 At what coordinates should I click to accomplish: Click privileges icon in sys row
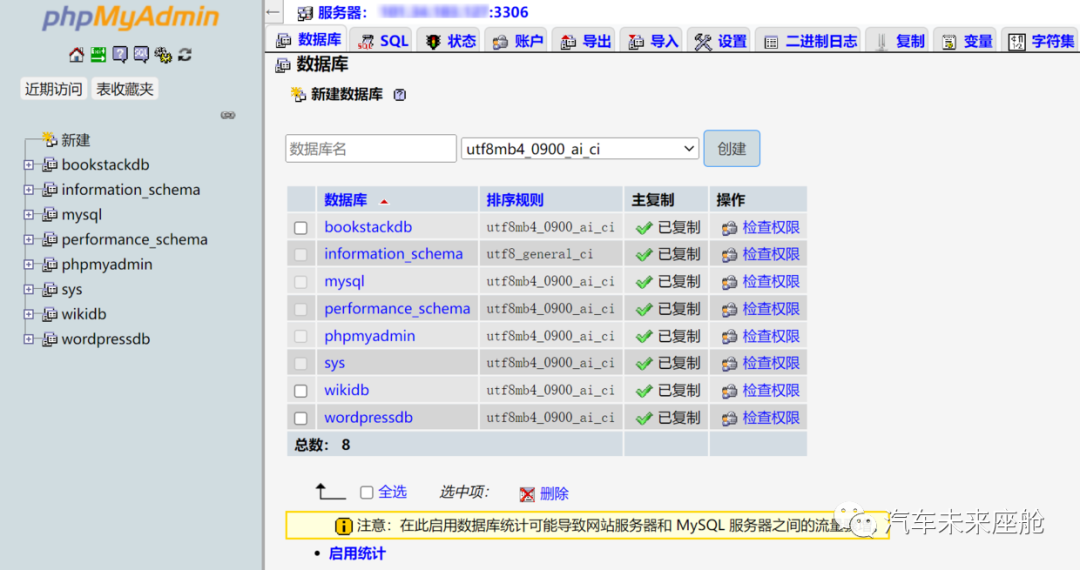[x=729, y=363]
